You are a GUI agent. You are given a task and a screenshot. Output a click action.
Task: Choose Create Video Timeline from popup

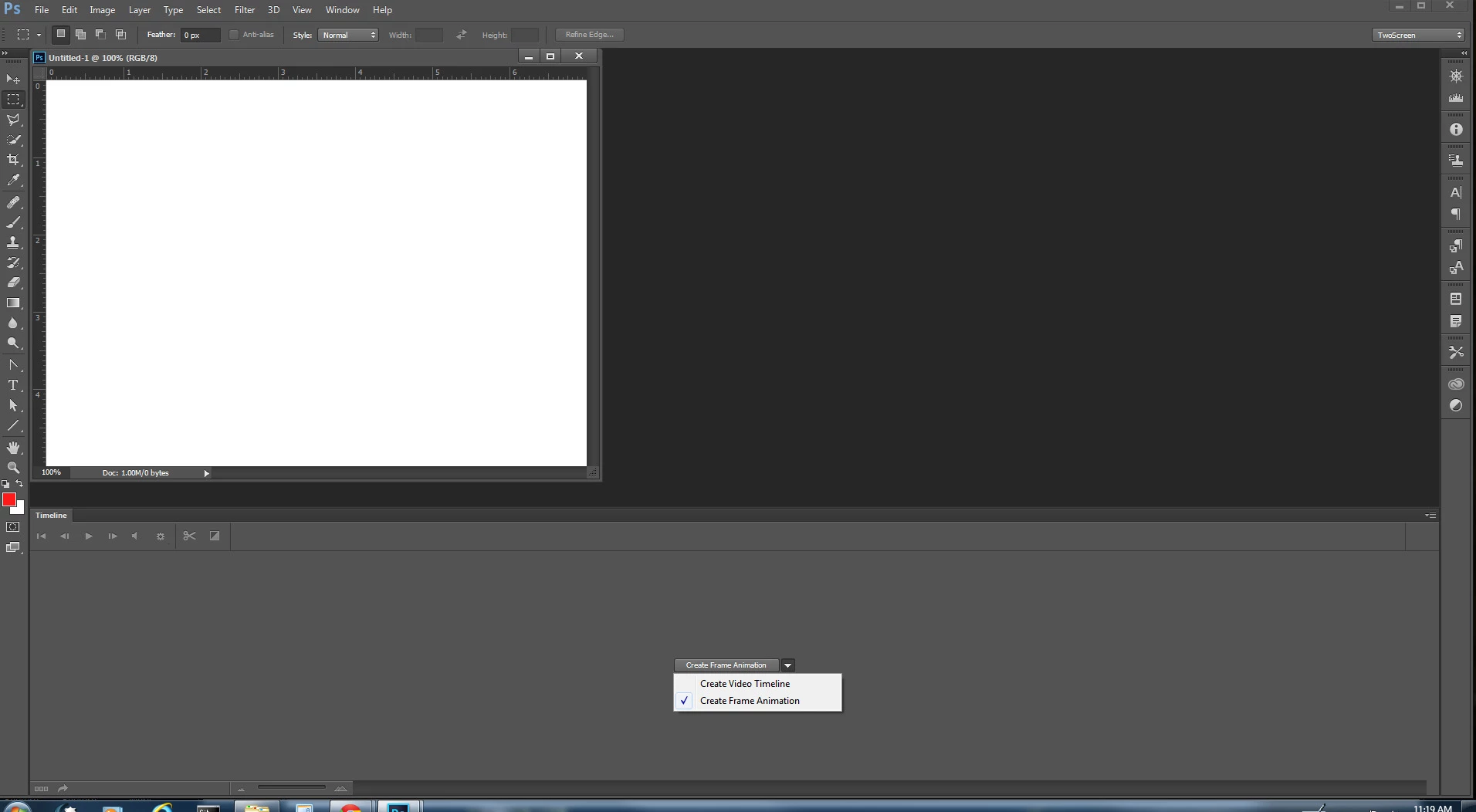pos(757,684)
